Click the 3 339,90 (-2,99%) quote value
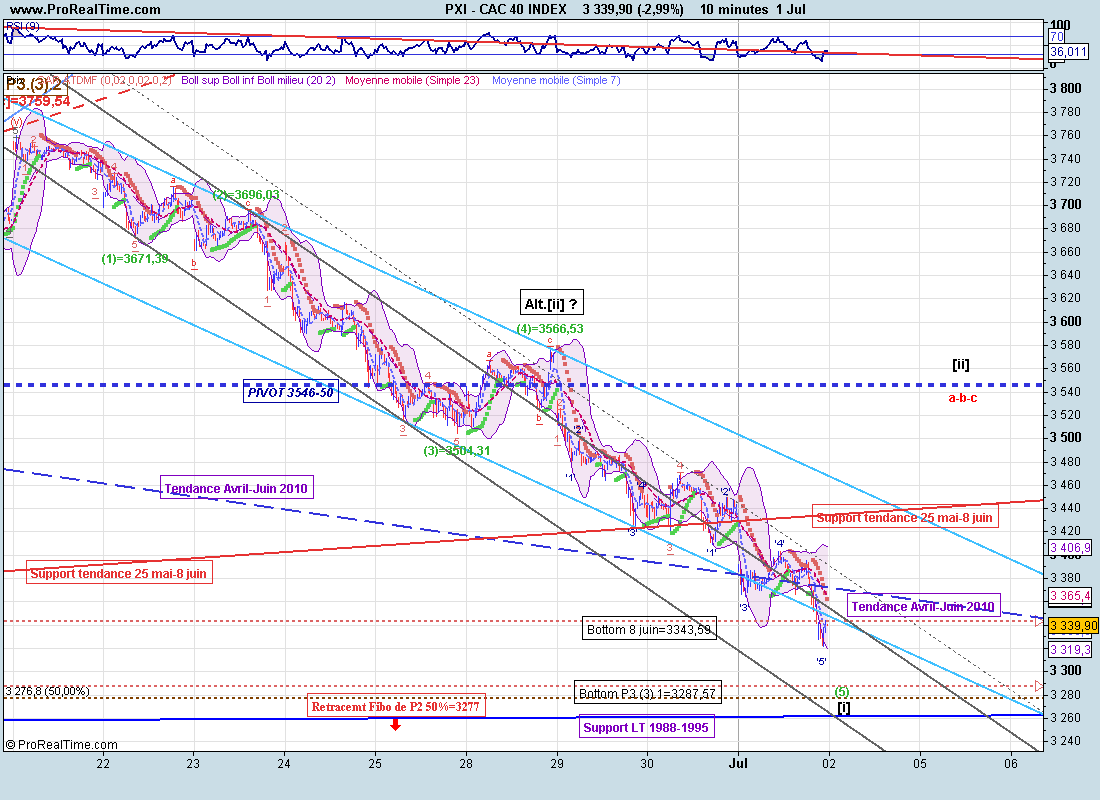1100x800 pixels. coord(633,9)
